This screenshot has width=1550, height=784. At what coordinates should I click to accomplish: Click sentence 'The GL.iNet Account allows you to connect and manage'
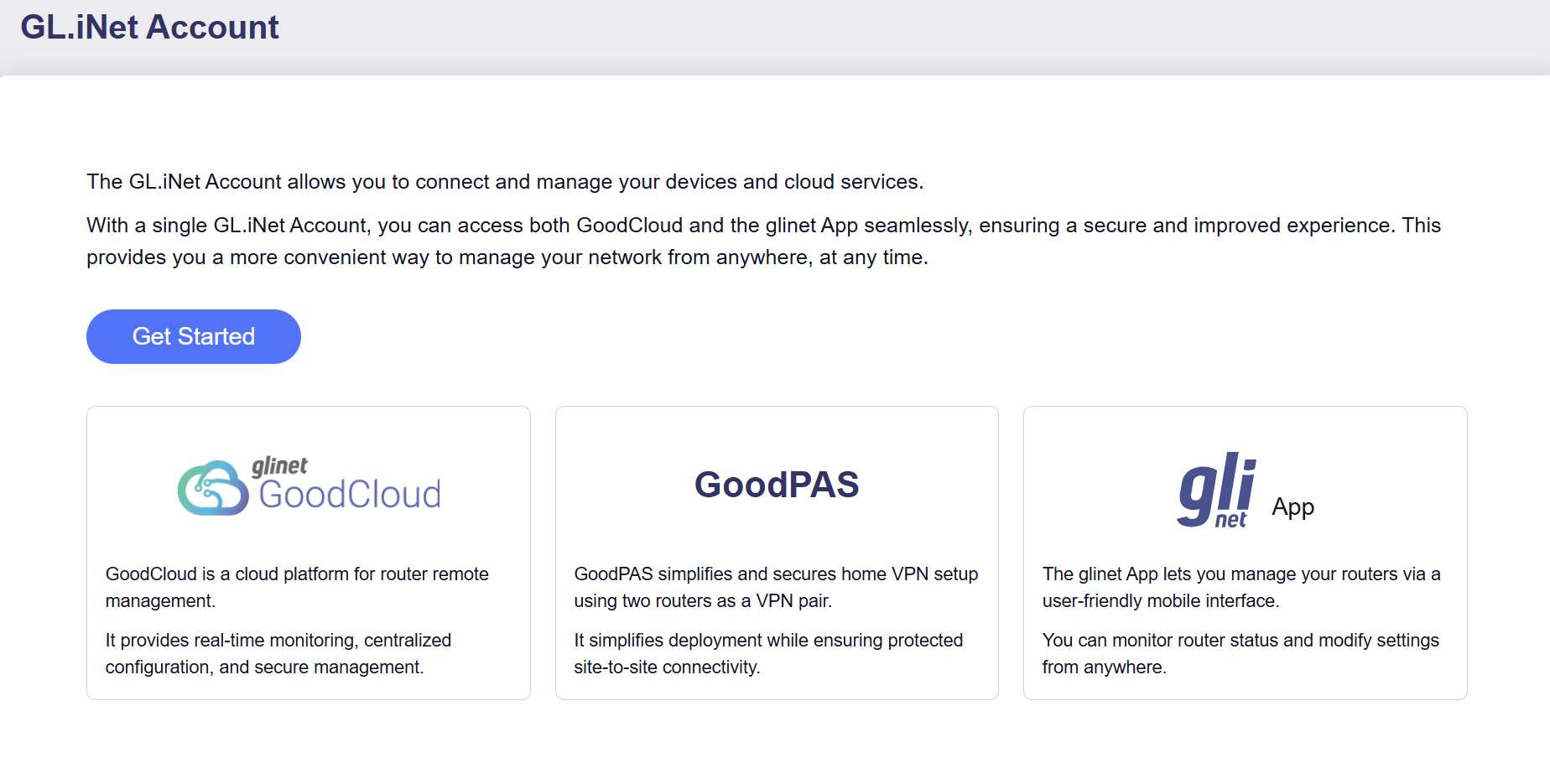tap(505, 182)
